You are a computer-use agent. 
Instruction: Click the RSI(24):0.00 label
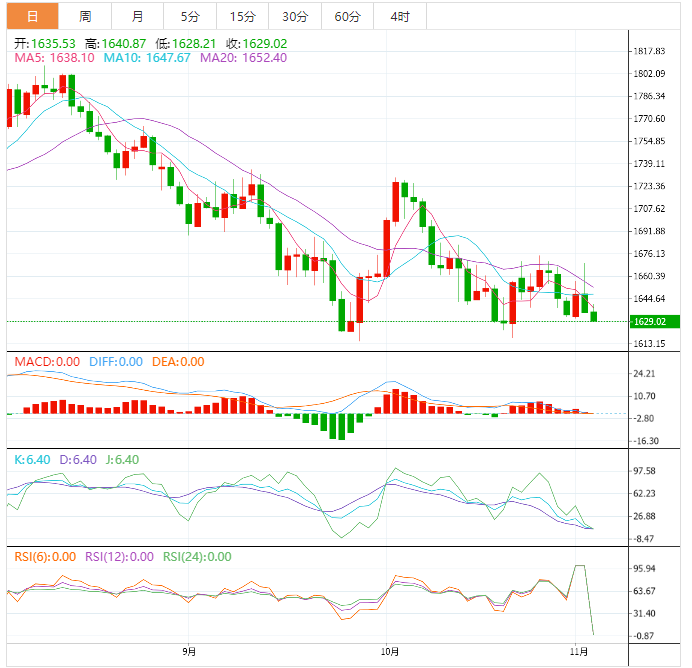197,557
